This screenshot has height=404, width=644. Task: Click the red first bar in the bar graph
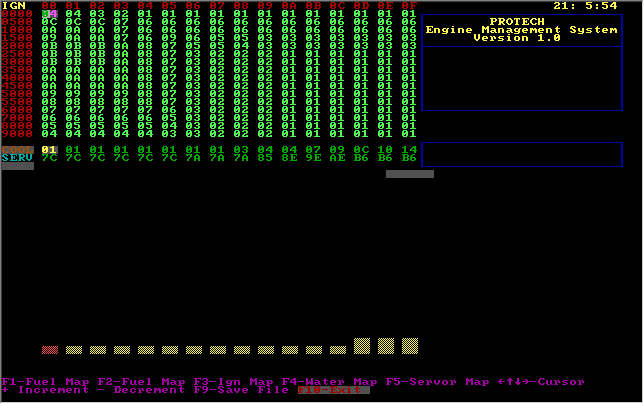(49, 350)
